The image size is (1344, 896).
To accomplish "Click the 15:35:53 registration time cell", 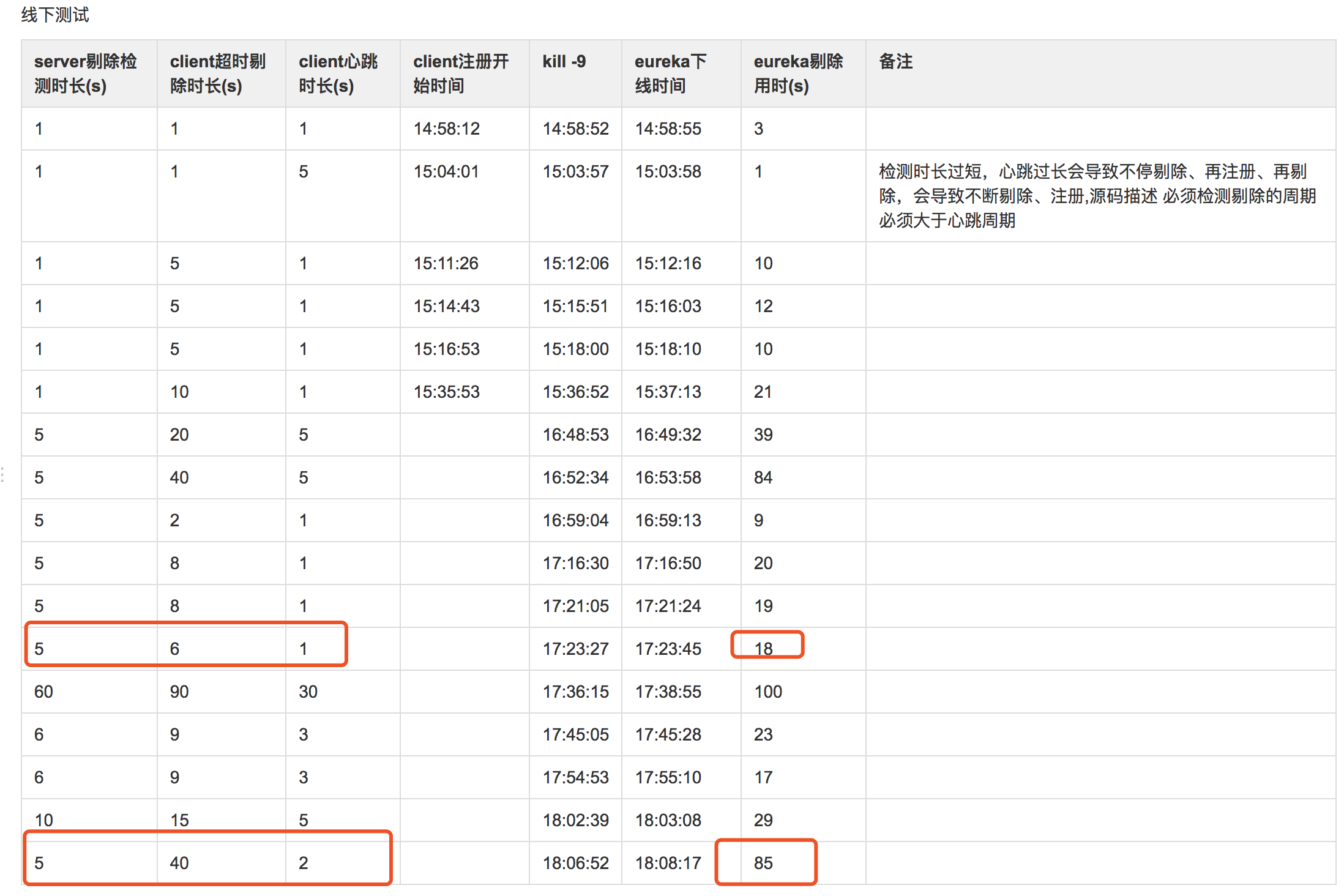I will tap(446, 392).
